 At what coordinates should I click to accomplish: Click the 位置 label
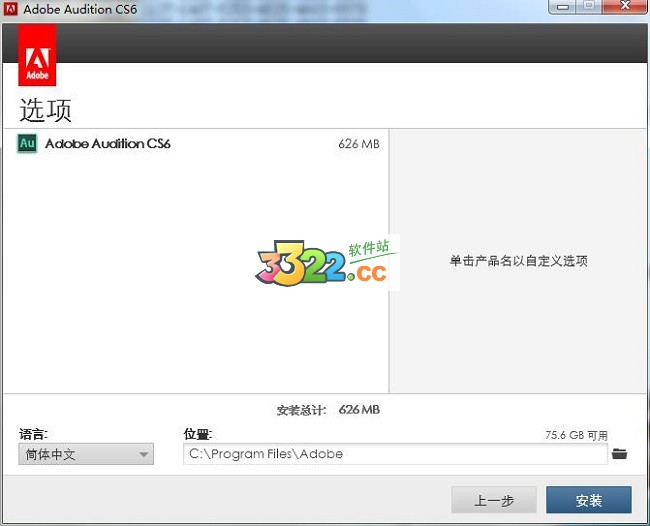coord(198,434)
